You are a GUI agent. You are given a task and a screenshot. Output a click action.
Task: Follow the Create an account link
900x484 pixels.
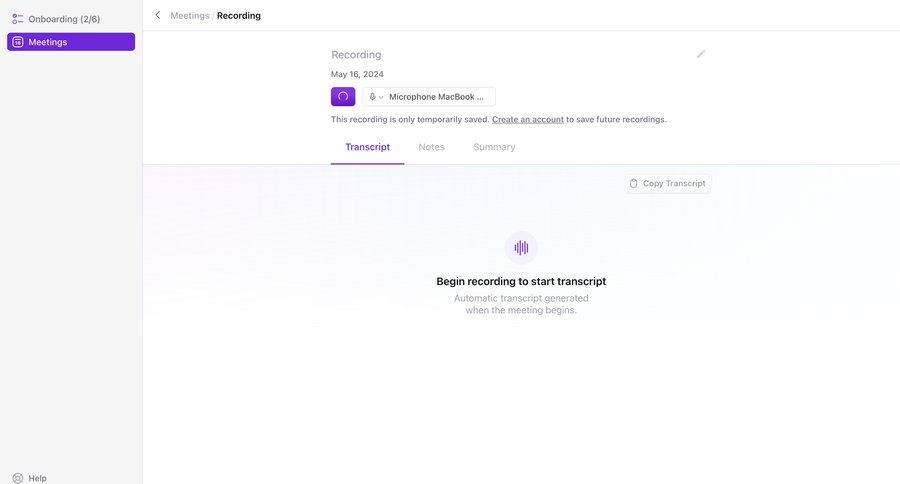[x=527, y=119]
